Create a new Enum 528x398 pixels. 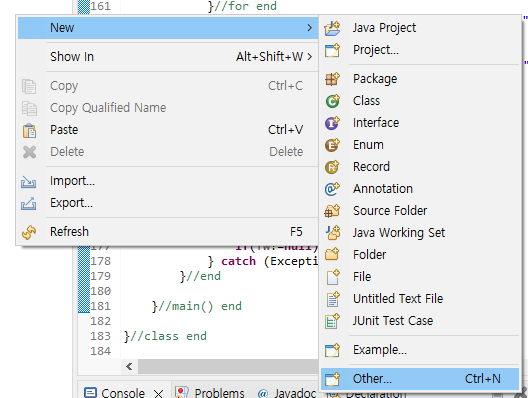pyautogui.click(x=420, y=145)
